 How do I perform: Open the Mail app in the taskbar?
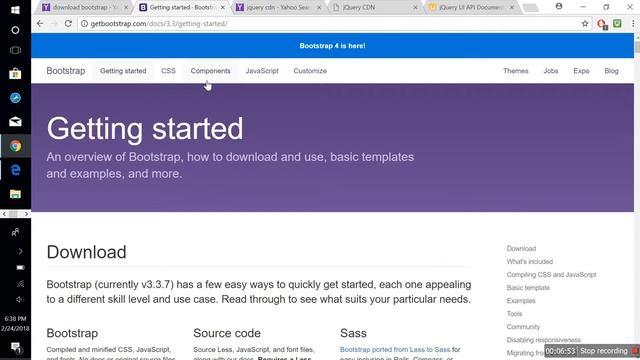click(15, 122)
